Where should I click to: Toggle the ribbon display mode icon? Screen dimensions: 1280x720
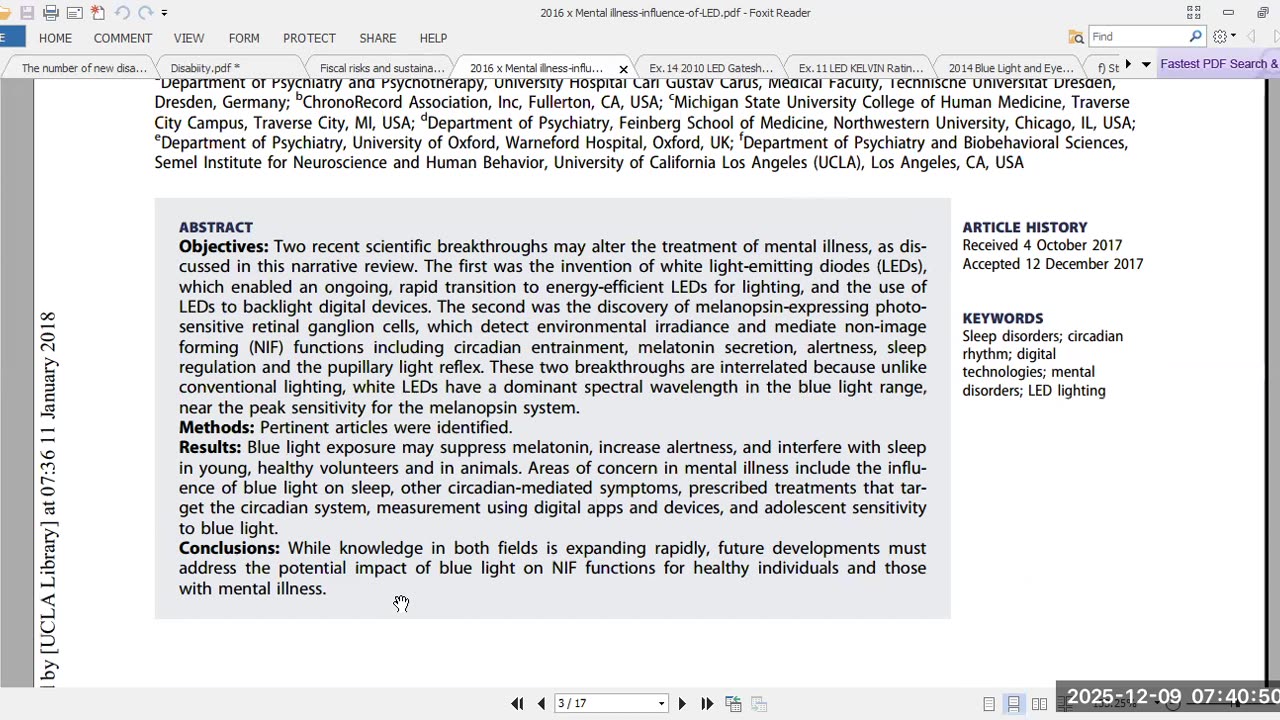(x=1193, y=13)
